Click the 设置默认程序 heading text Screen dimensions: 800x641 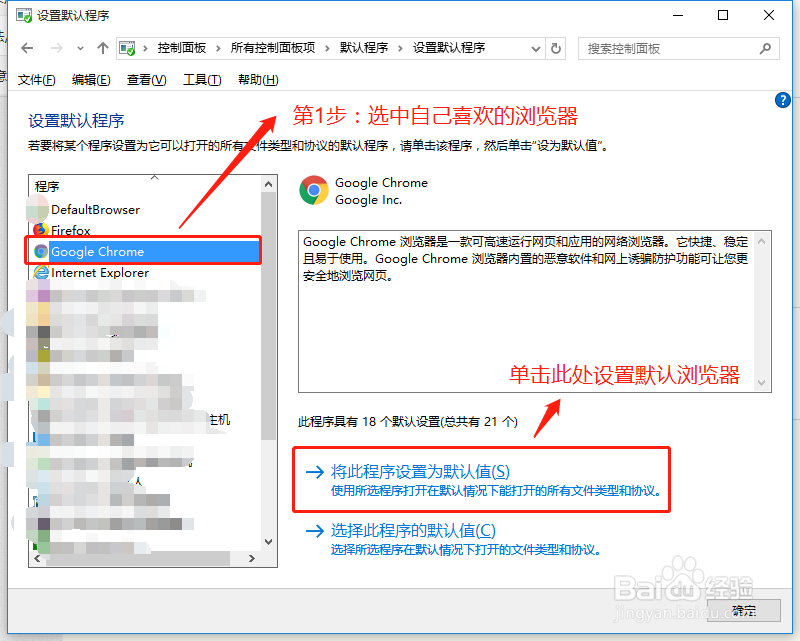click(x=76, y=121)
